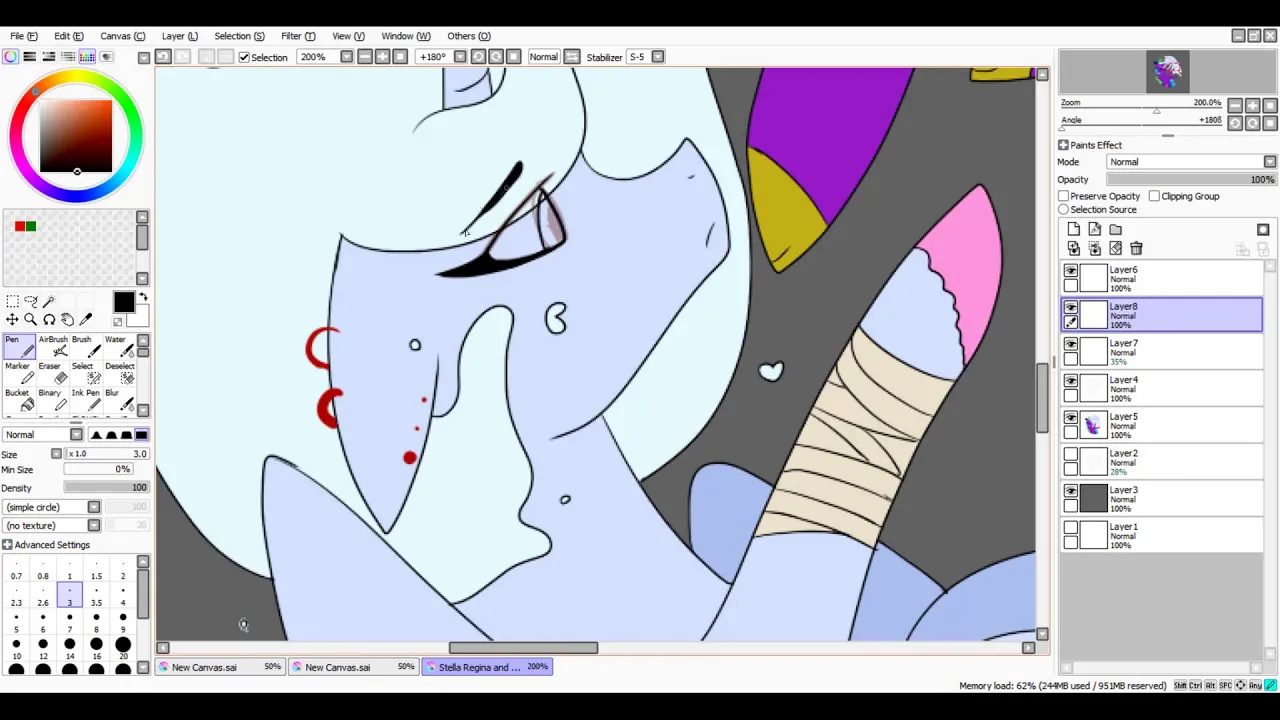The width and height of the screenshot is (1280, 720).
Task: Choose brush size 3 preset
Action: (70, 596)
